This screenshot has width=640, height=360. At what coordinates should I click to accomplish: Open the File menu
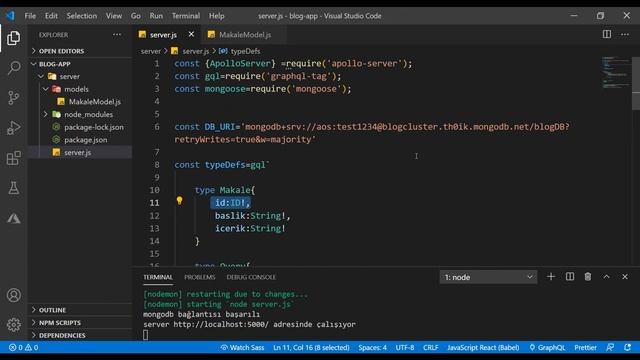30,16
